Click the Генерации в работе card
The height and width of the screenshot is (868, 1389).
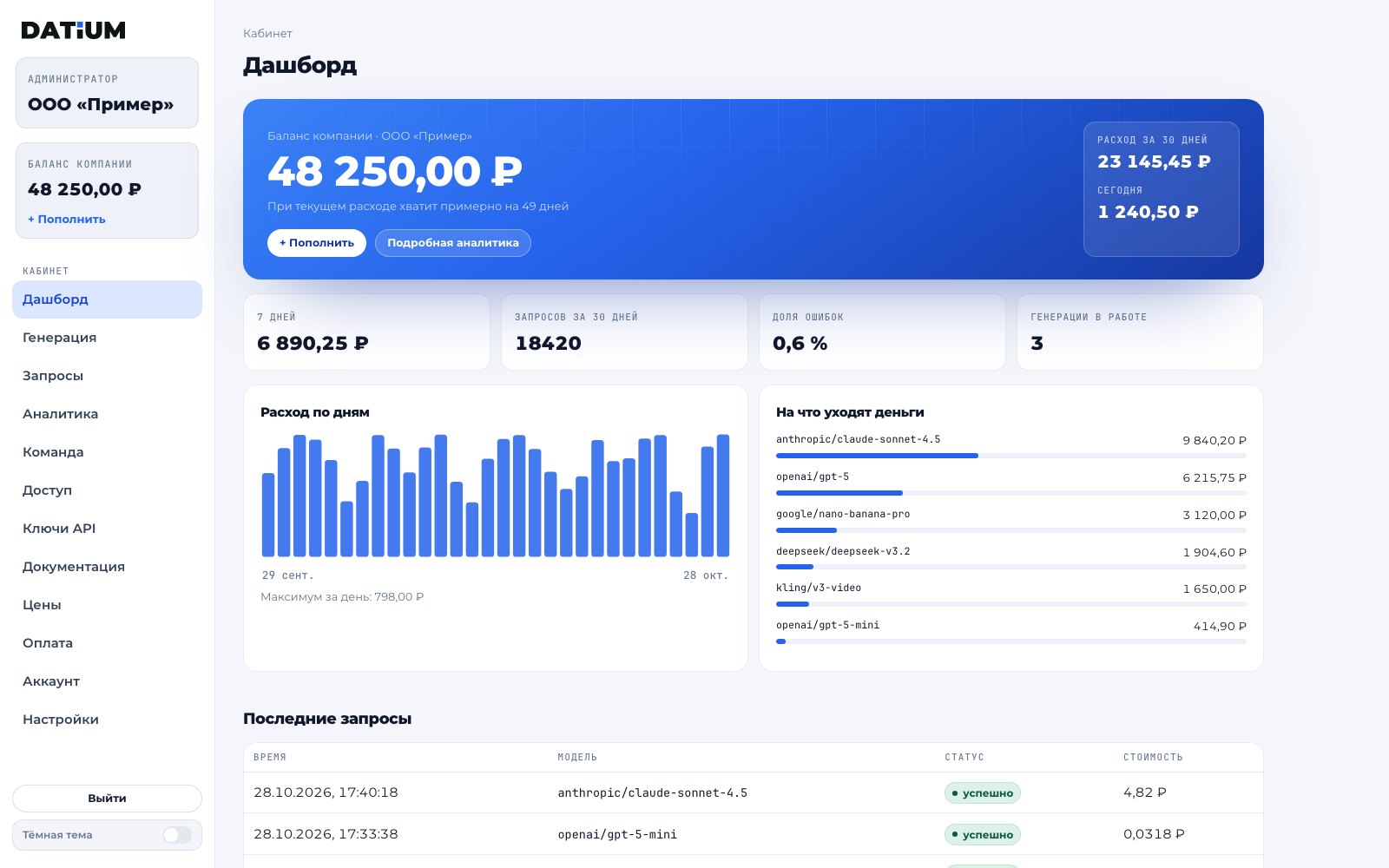[x=1140, y=332]
